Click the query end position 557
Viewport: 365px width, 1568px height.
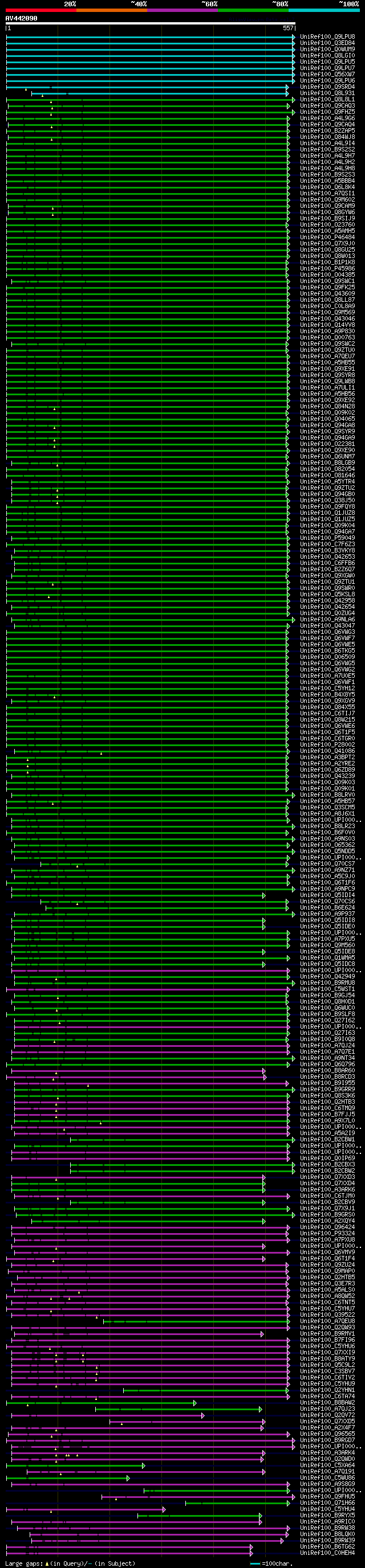288,28
